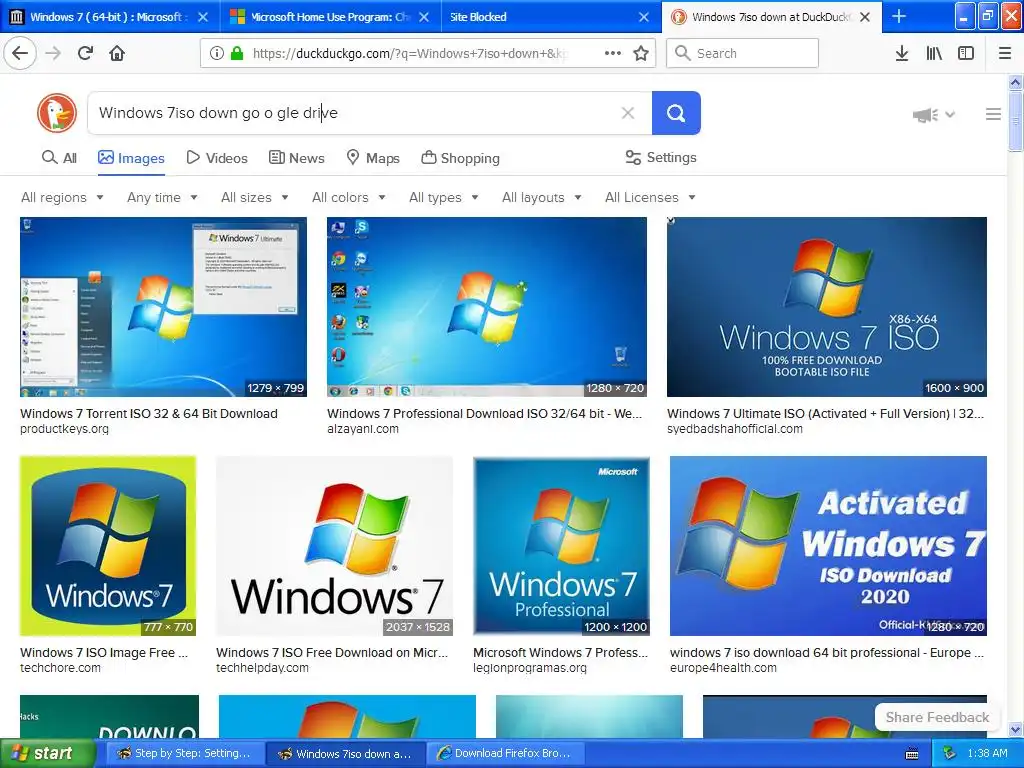Open page actions three-dot menu
Image resolution: width=1024 pixels, height=768 pixels.
(x=613, y=53)
